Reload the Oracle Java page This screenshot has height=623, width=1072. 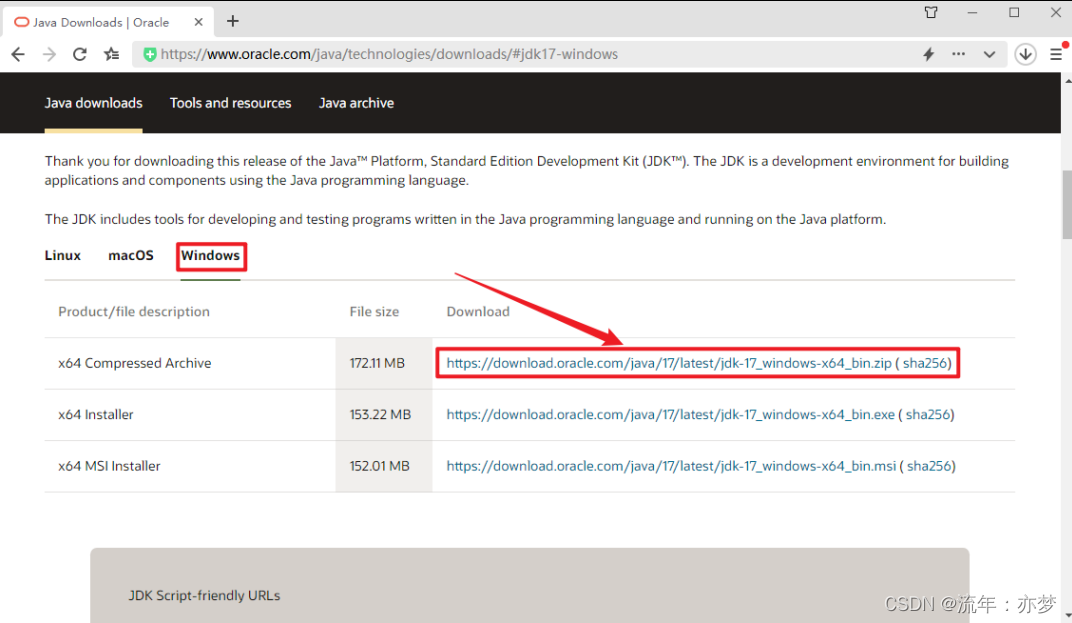coord(79,54)
